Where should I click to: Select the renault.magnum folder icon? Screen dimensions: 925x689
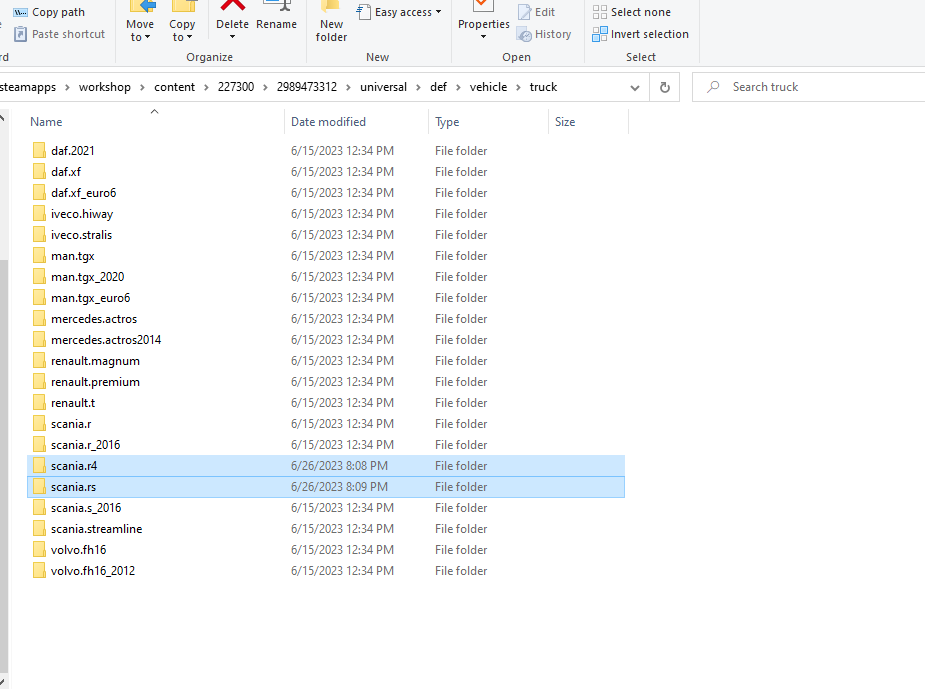point(39,360)
